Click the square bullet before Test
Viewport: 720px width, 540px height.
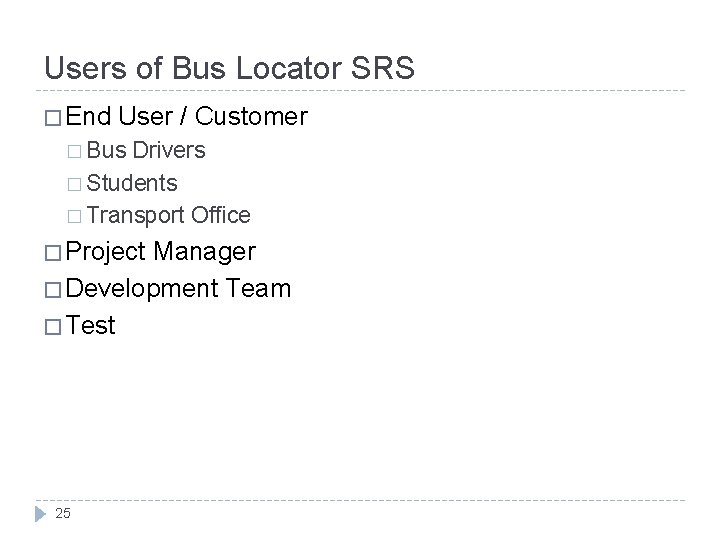click(x=53, y=326)
